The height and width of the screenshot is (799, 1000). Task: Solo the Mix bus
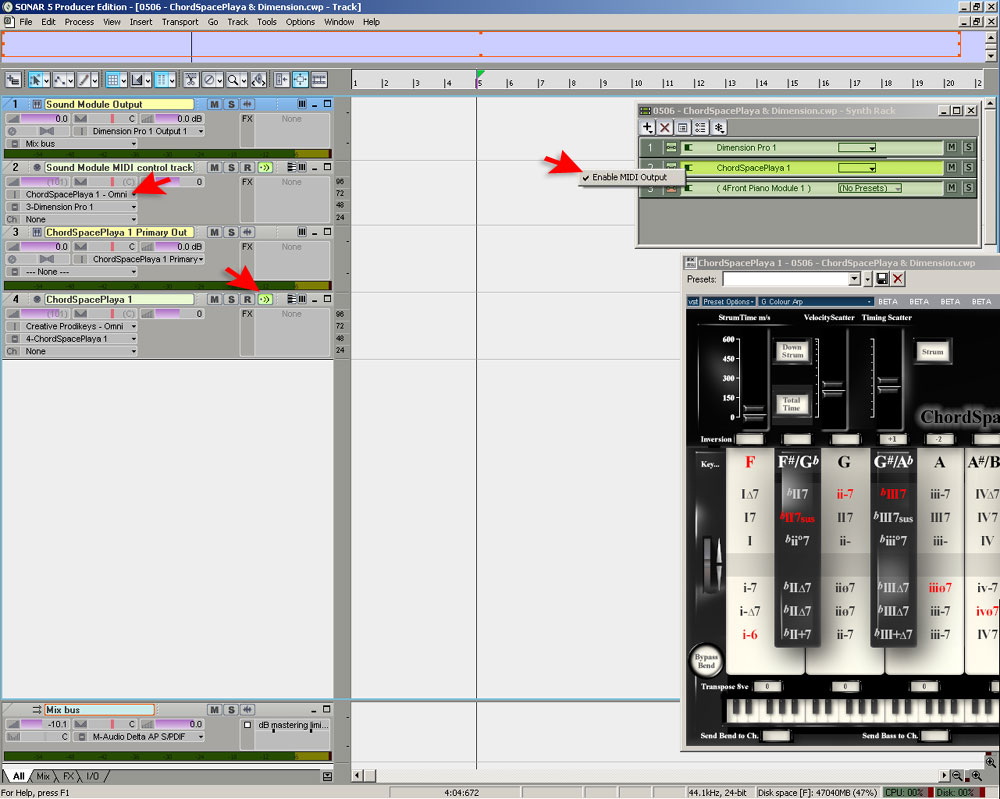coord(231,710)
